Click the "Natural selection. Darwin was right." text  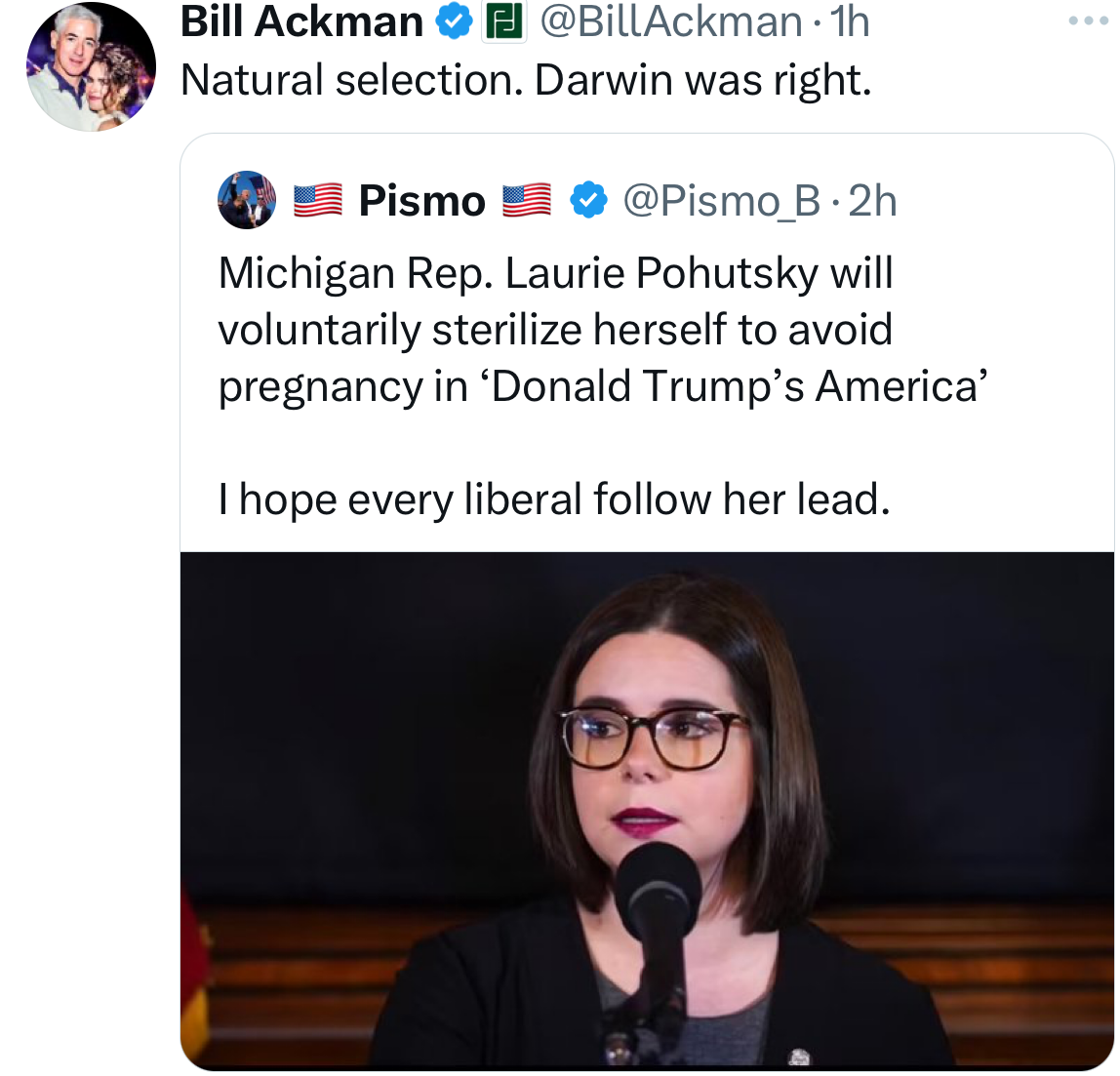[x=525, y=80]
